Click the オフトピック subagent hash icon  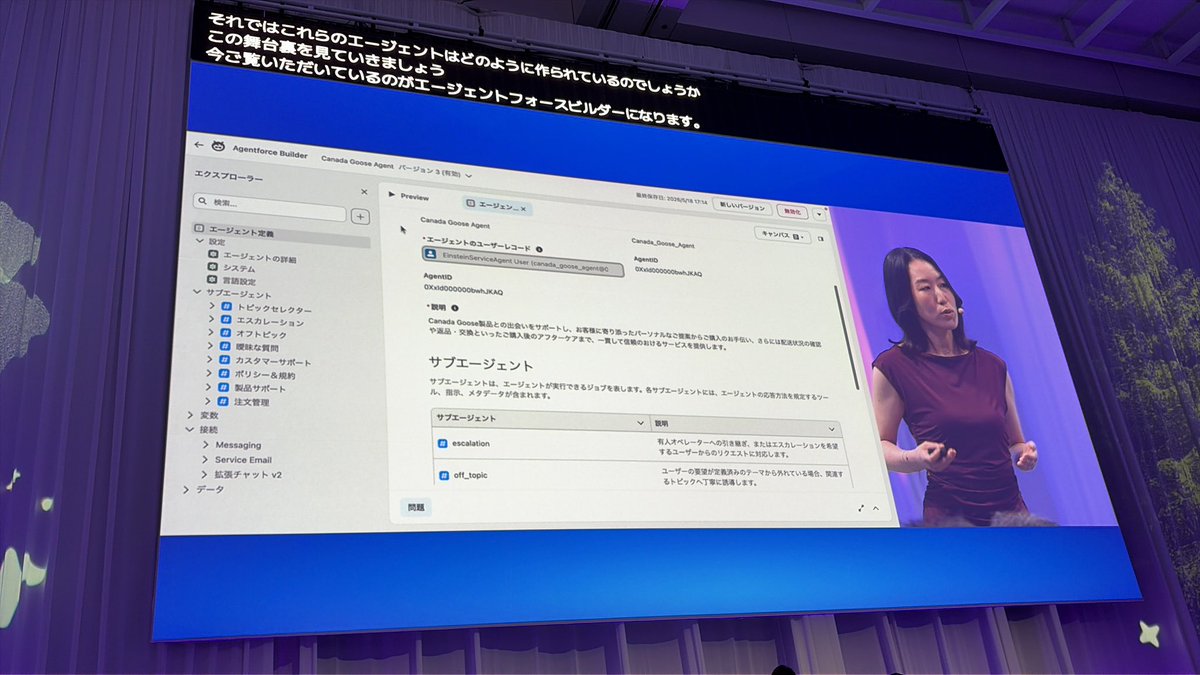(x=224, y=333)
